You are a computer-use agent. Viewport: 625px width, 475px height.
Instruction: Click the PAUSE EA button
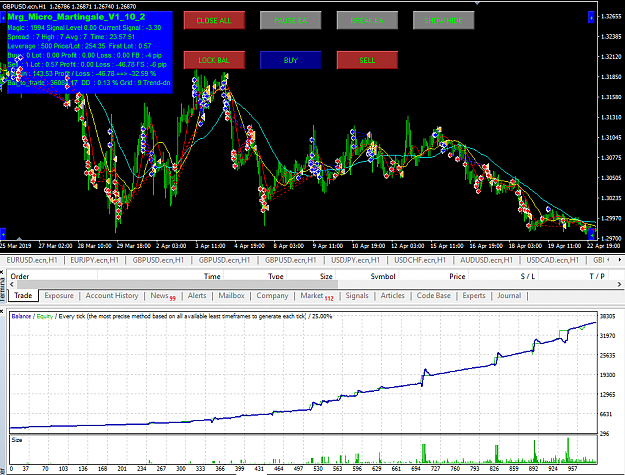click(291, 20)
